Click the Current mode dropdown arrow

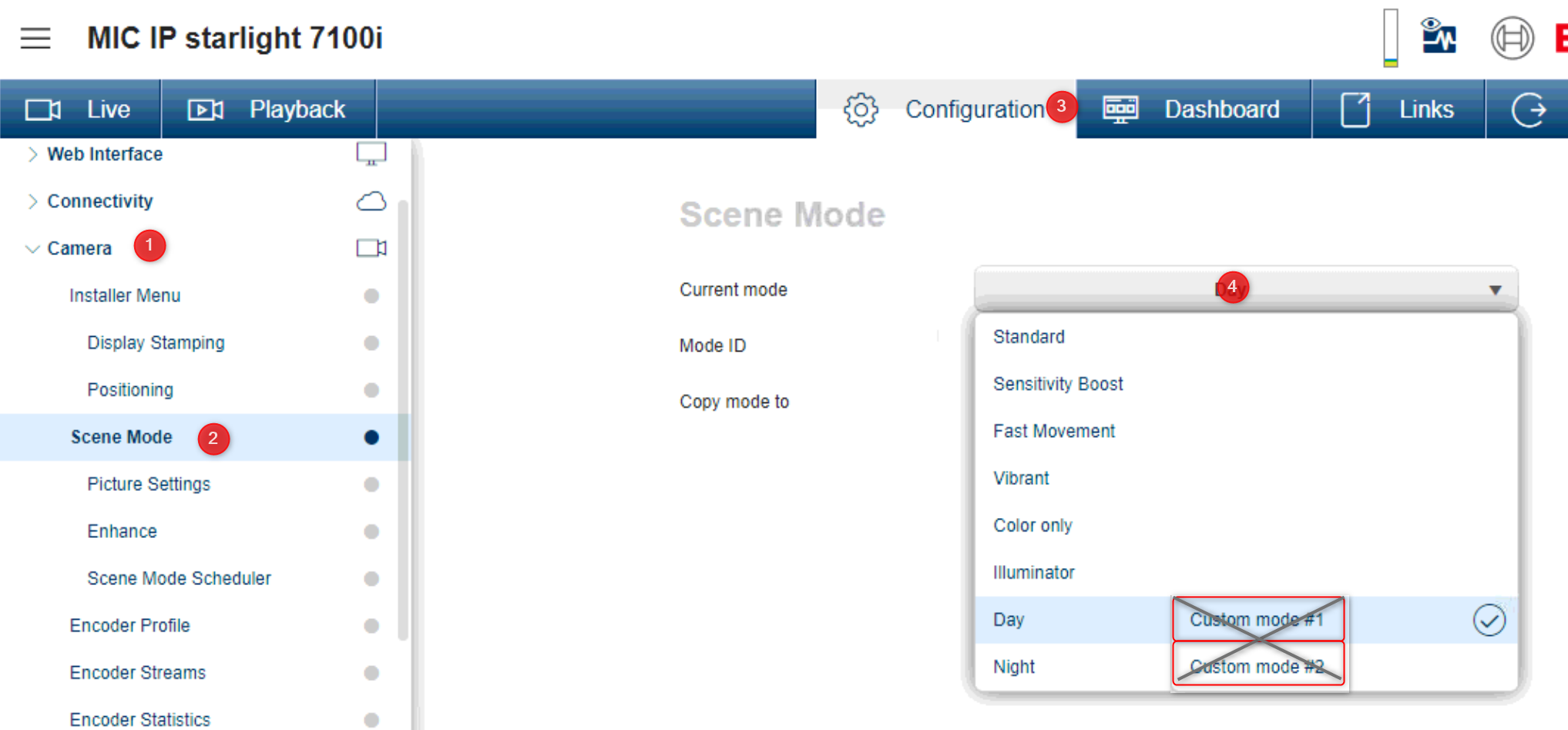pos(1495,290)
